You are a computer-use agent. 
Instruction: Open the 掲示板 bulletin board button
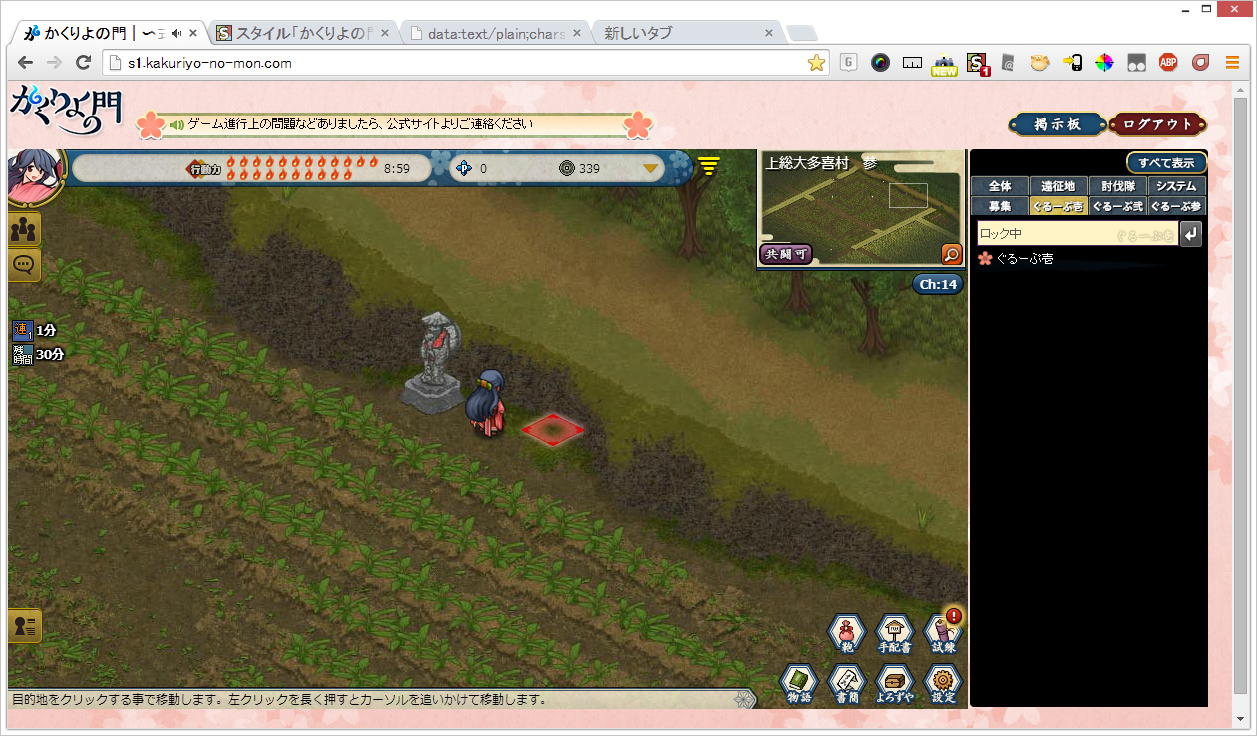click(1057, 124)
